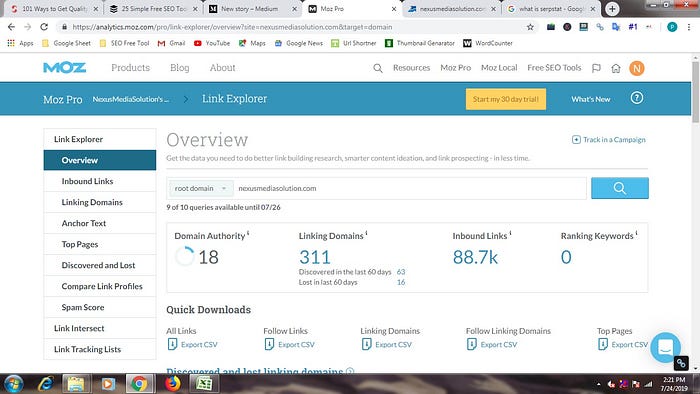Switch to the nexusmediasolution.com tab
The width and height of the screenshot is (700, 394).
451,9
